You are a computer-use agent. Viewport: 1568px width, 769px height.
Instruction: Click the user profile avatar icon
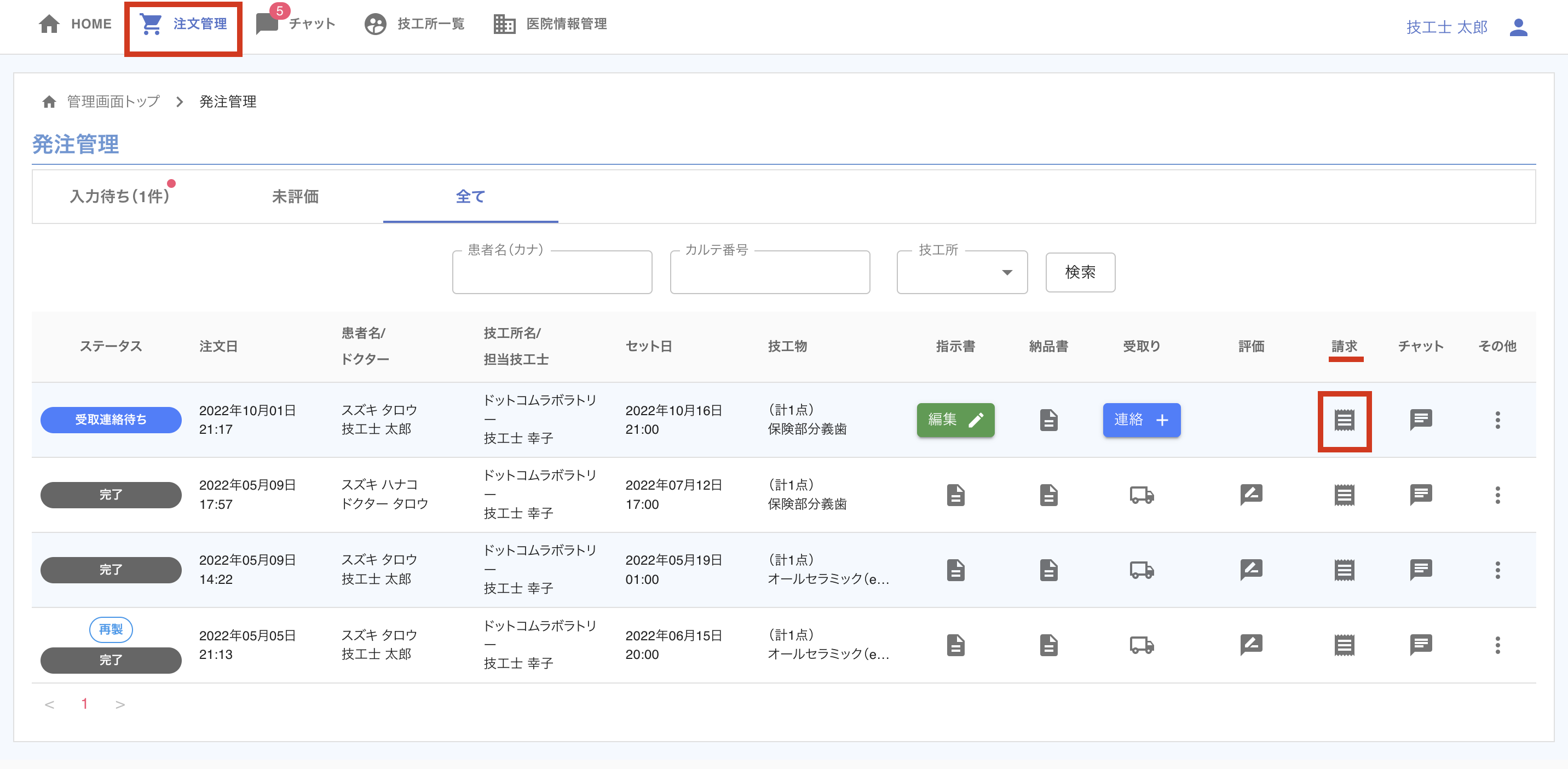tap(1518, 27)
